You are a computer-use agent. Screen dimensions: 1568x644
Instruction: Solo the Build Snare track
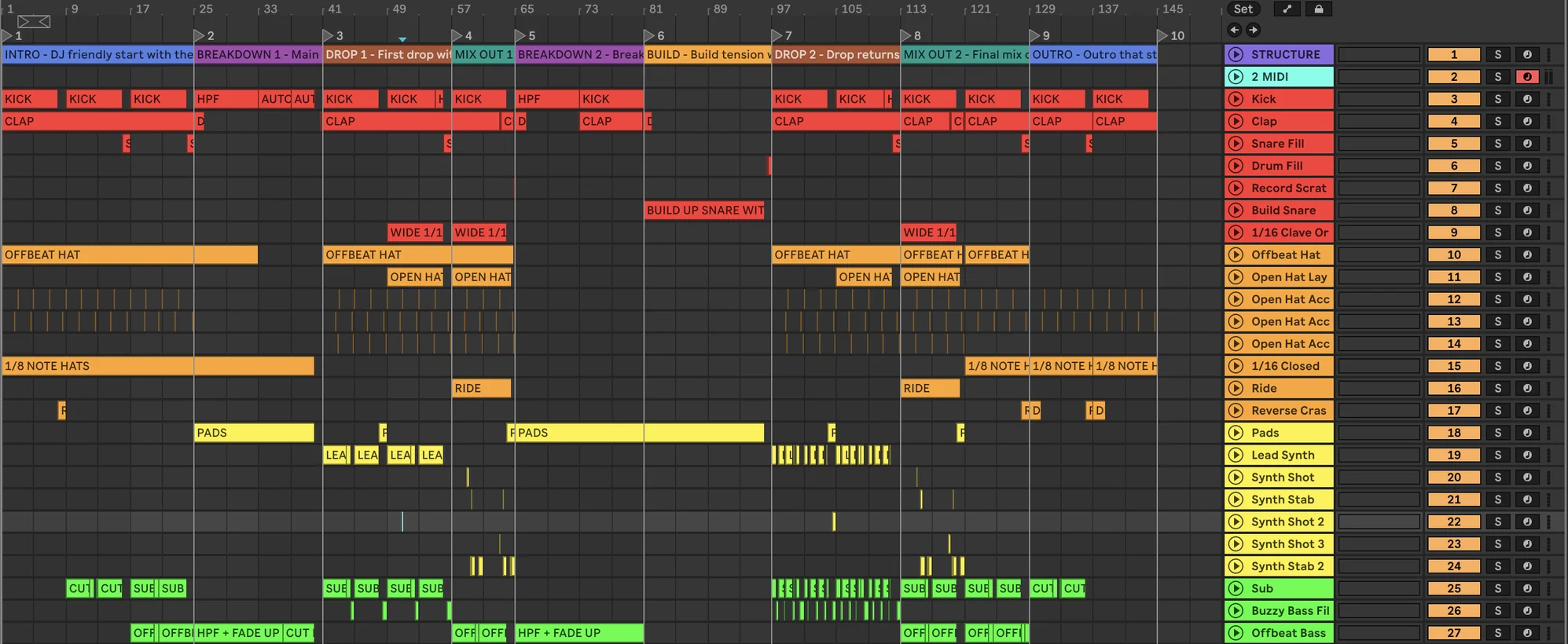pos(1497,210)
